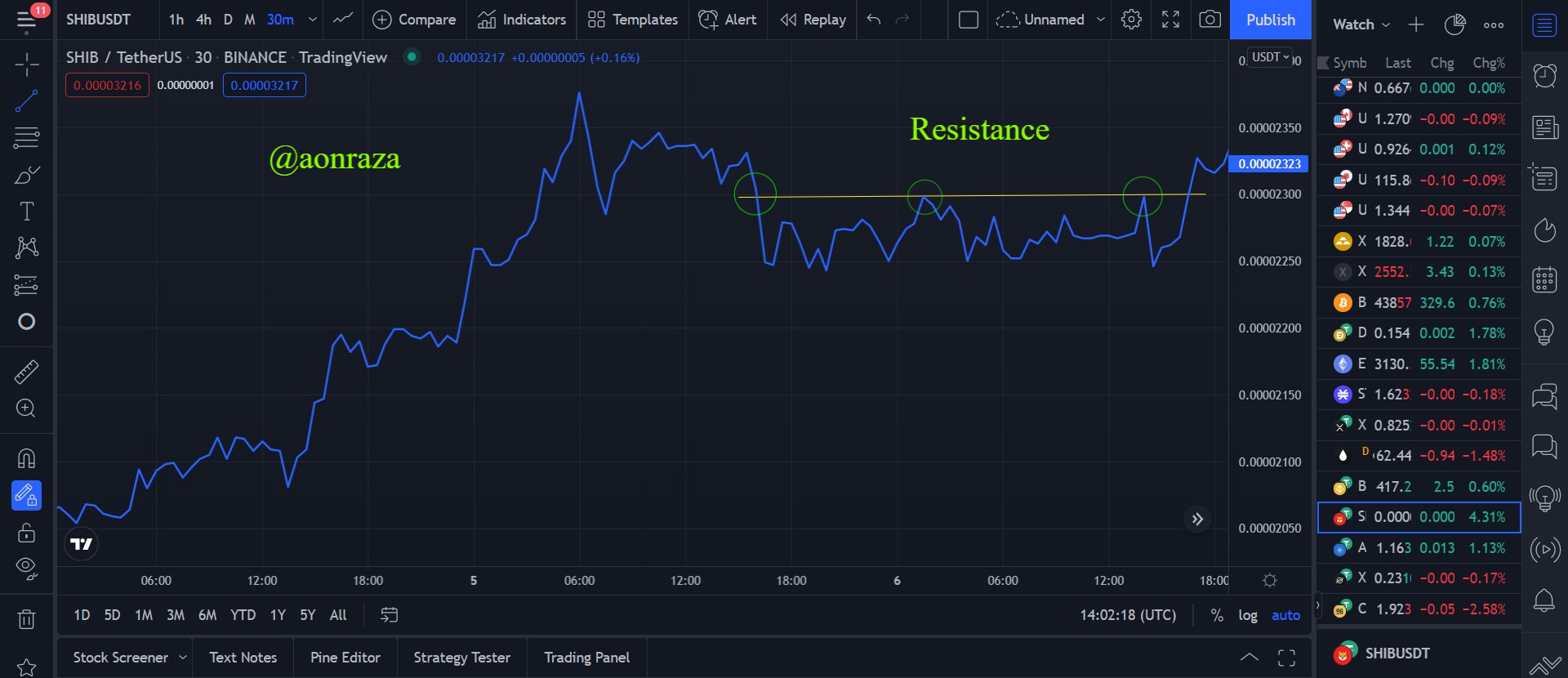Open the Fibonacci retracement tools

(x=26, y=138)
